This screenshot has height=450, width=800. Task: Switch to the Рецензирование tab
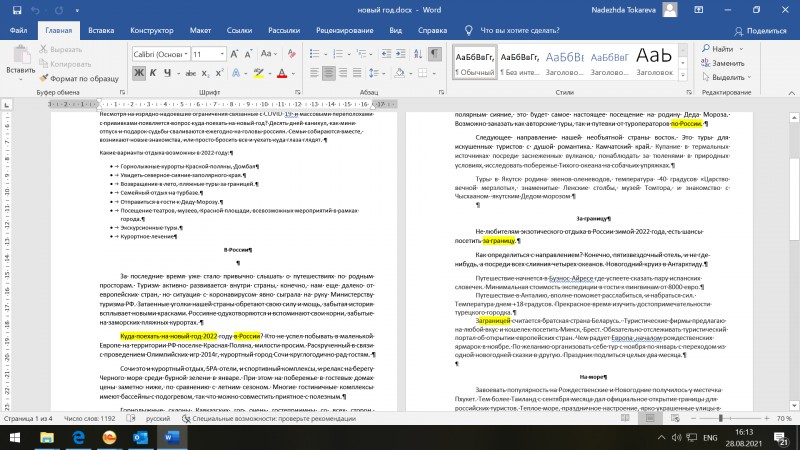pos(344,30)
